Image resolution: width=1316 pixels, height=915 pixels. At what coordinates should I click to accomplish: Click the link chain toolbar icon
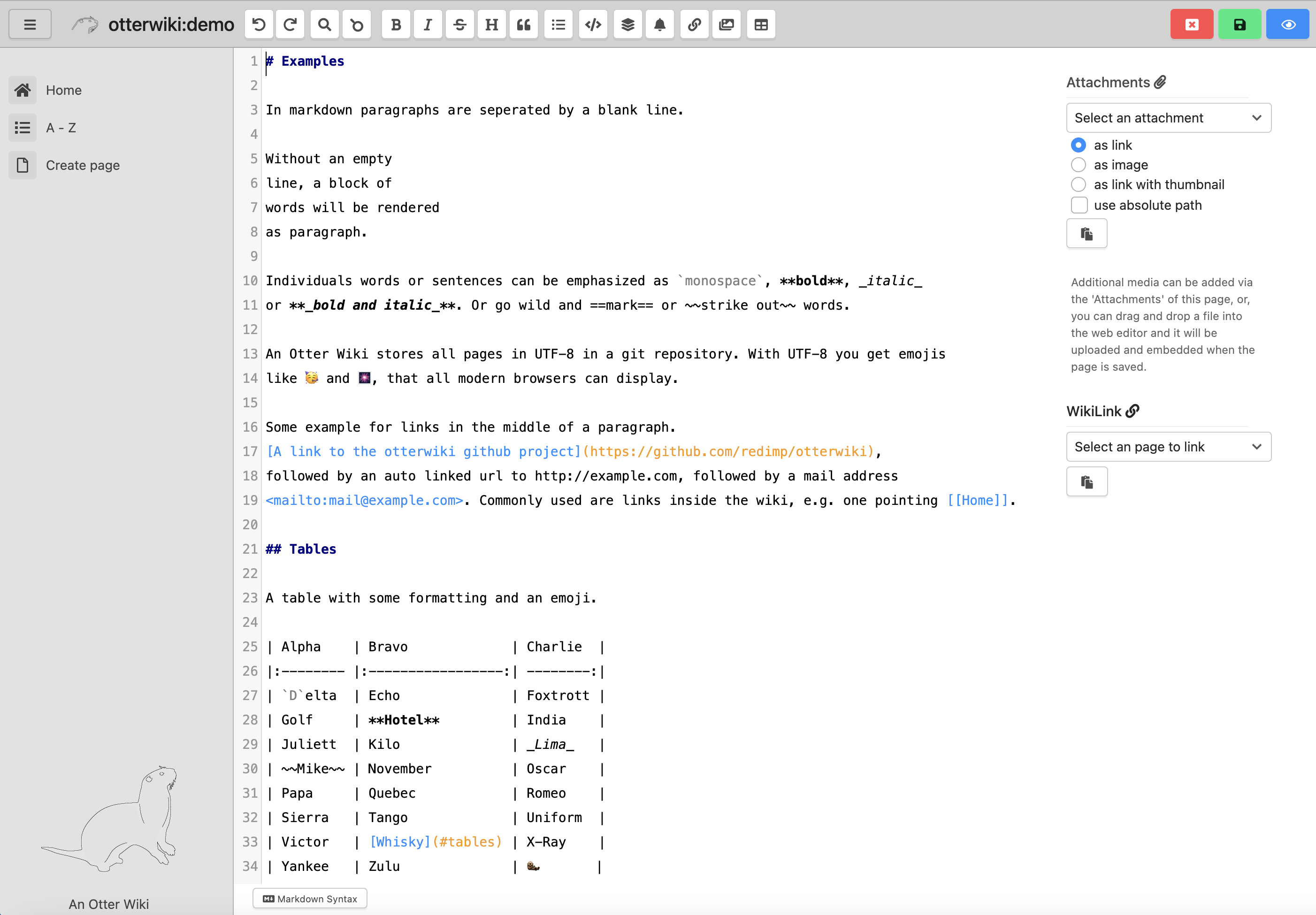694,25
